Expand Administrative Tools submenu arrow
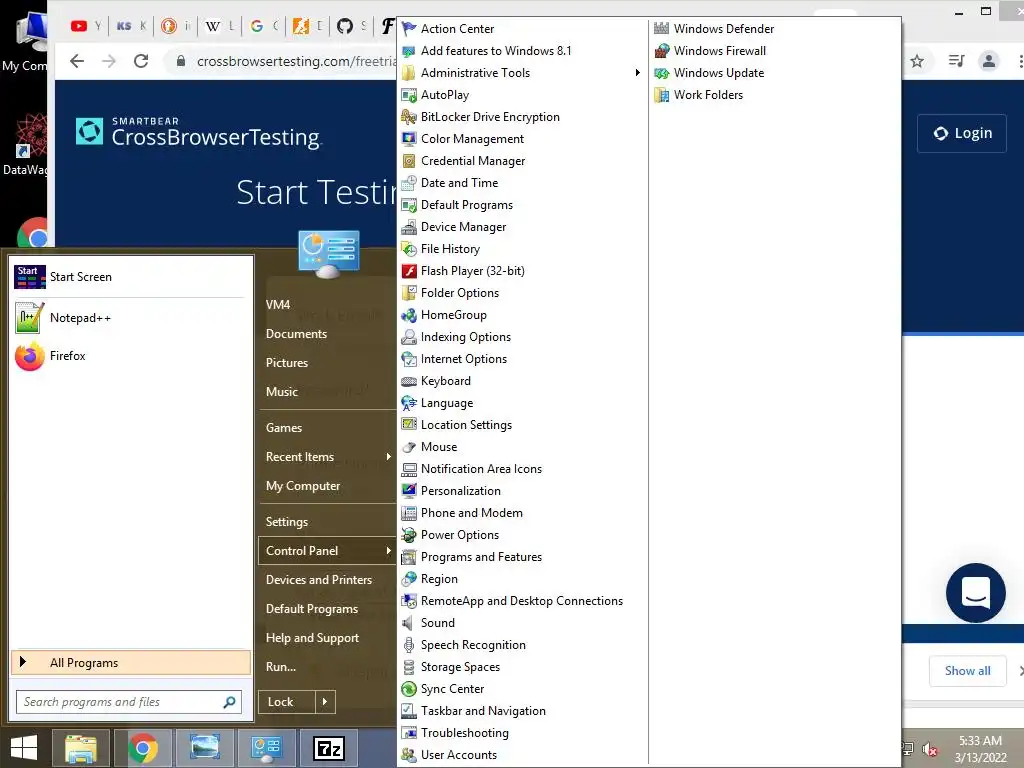The image size is (1024, 768). (637, 73)
